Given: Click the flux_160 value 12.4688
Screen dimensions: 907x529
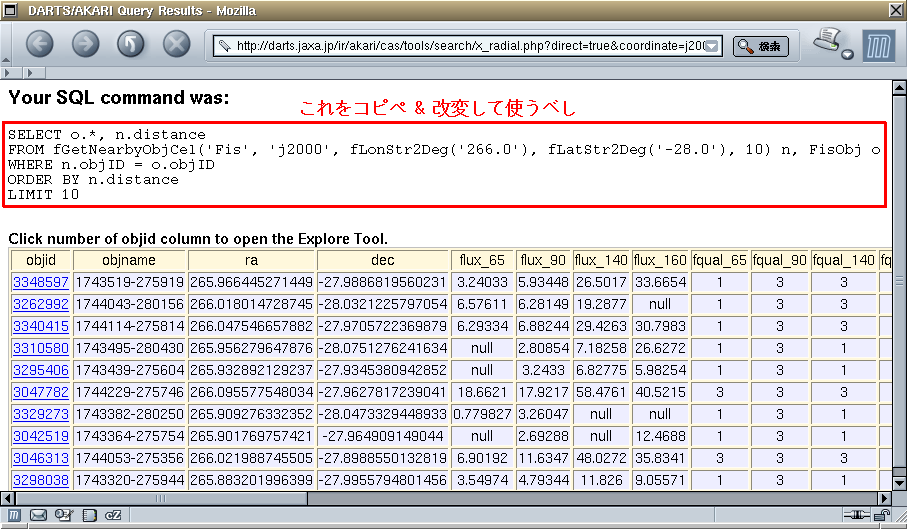Looking at the screenshot, I should point(660,436).
